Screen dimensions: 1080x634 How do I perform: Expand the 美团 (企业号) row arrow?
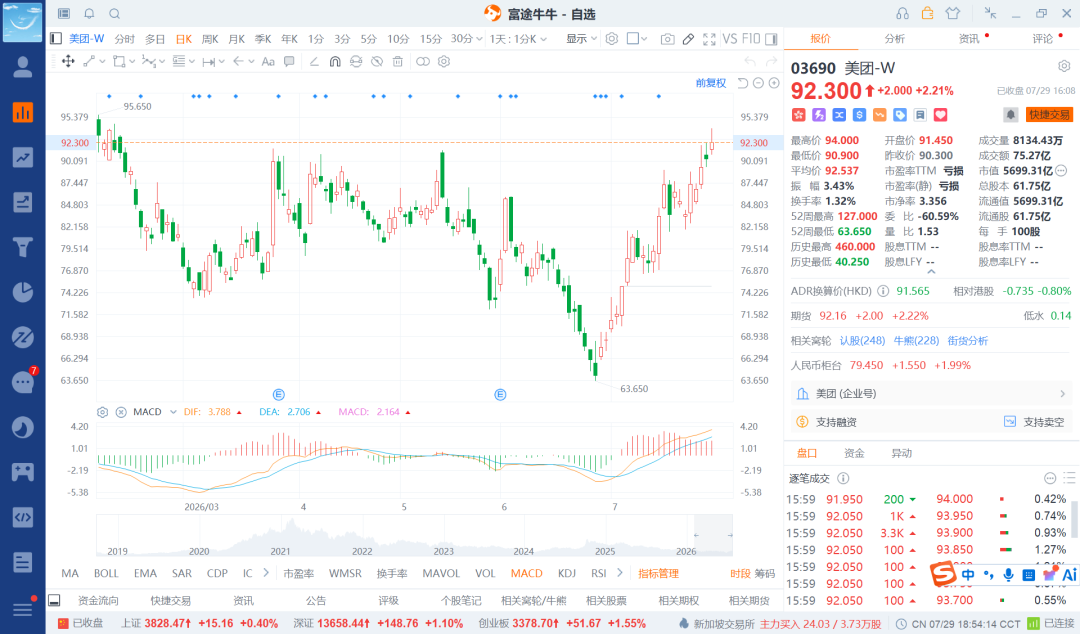[1063, 393]
